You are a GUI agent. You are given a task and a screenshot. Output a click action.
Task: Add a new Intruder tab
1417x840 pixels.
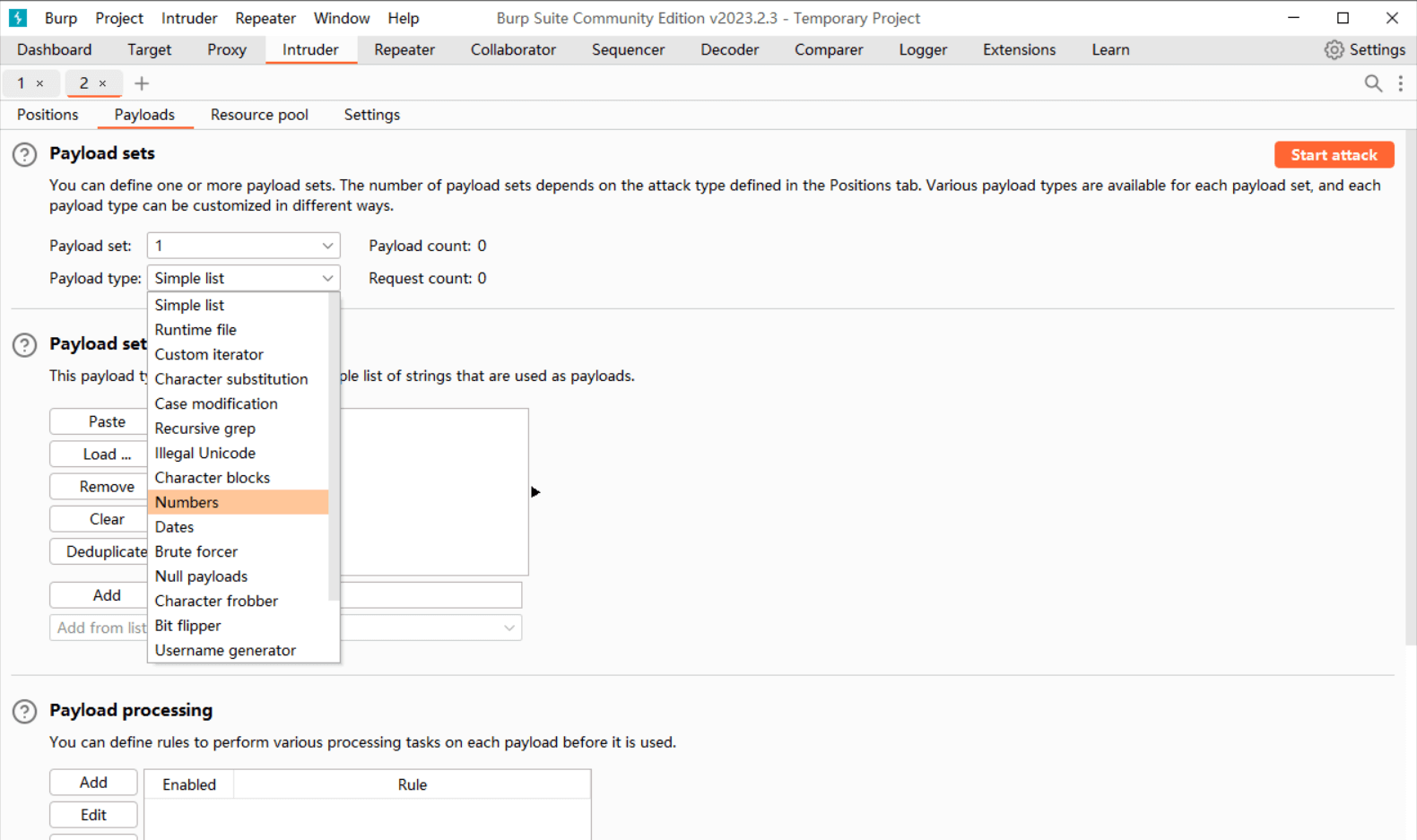pos(142,83)
